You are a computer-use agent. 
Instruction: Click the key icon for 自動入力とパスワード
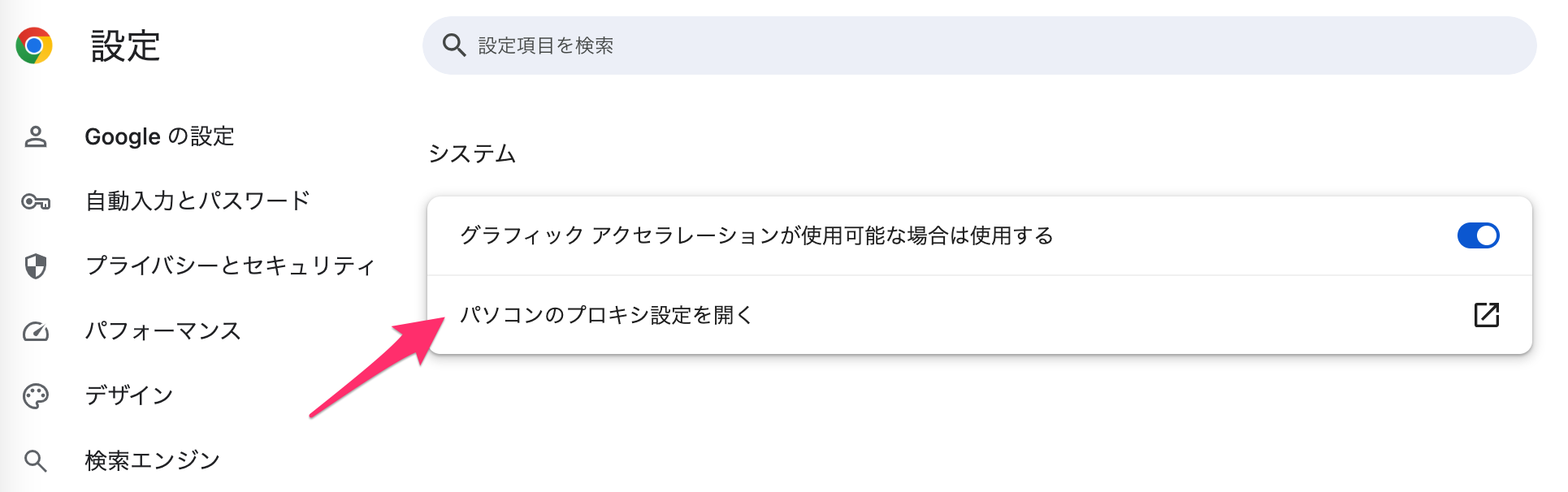36,201
